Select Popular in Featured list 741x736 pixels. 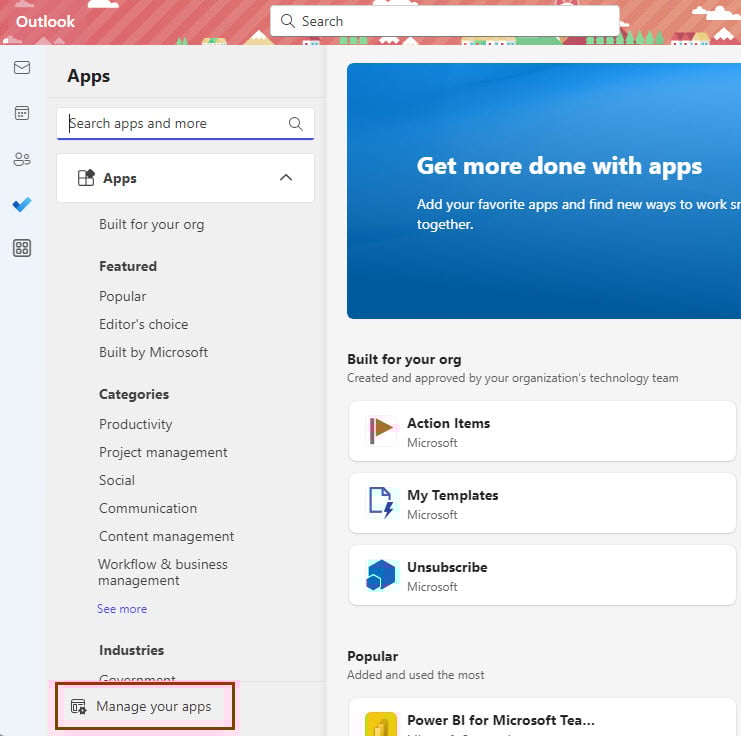tap(123, 296)
